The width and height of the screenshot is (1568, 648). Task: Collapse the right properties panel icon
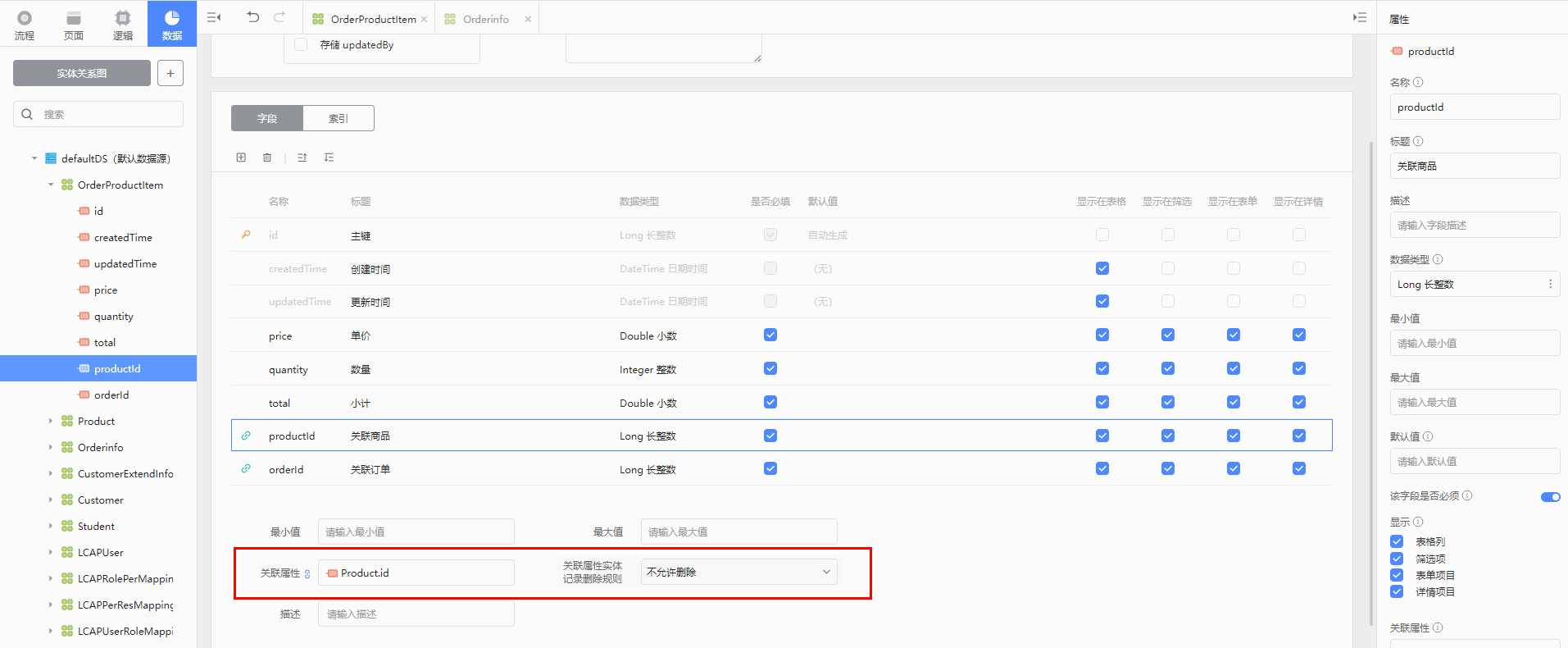click(1360, 17)
